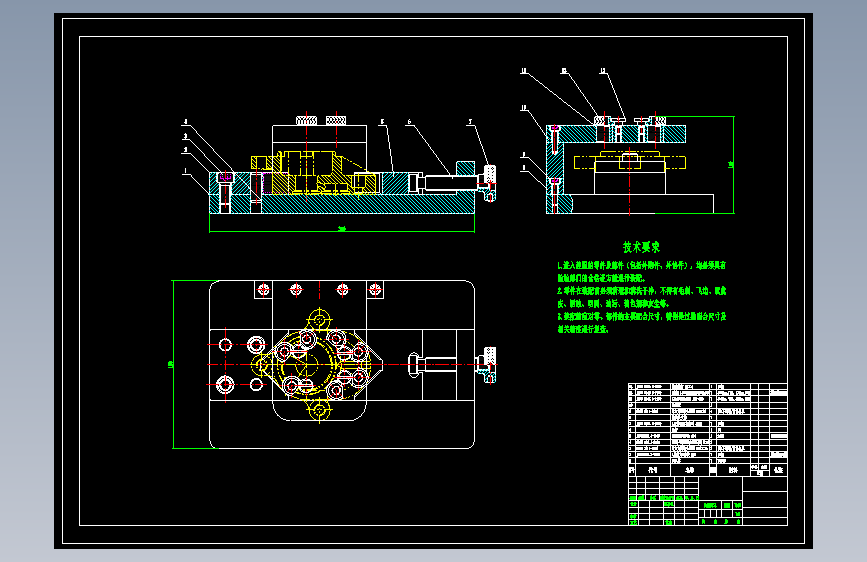Screen dimensions: 867x562
Task: Select balloon number 7 near the handle knob
Action: [x=471, y=122]
